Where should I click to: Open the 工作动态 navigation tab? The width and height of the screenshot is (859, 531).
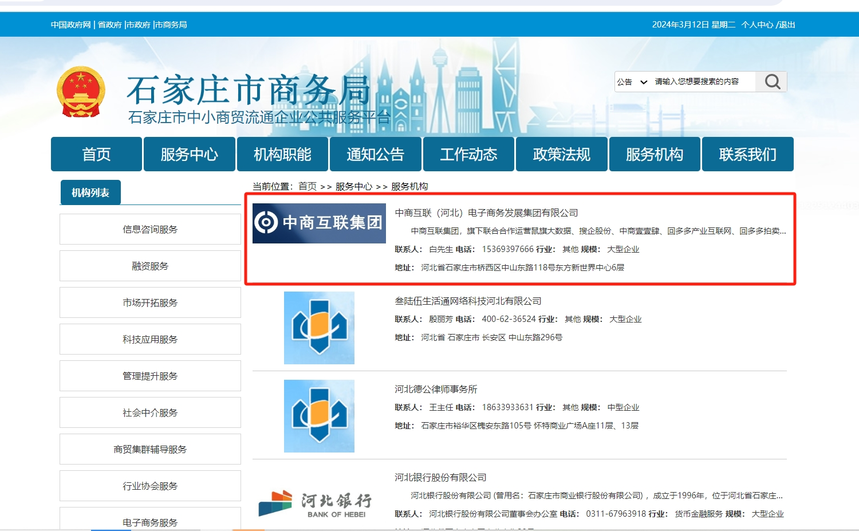point(468,154)
